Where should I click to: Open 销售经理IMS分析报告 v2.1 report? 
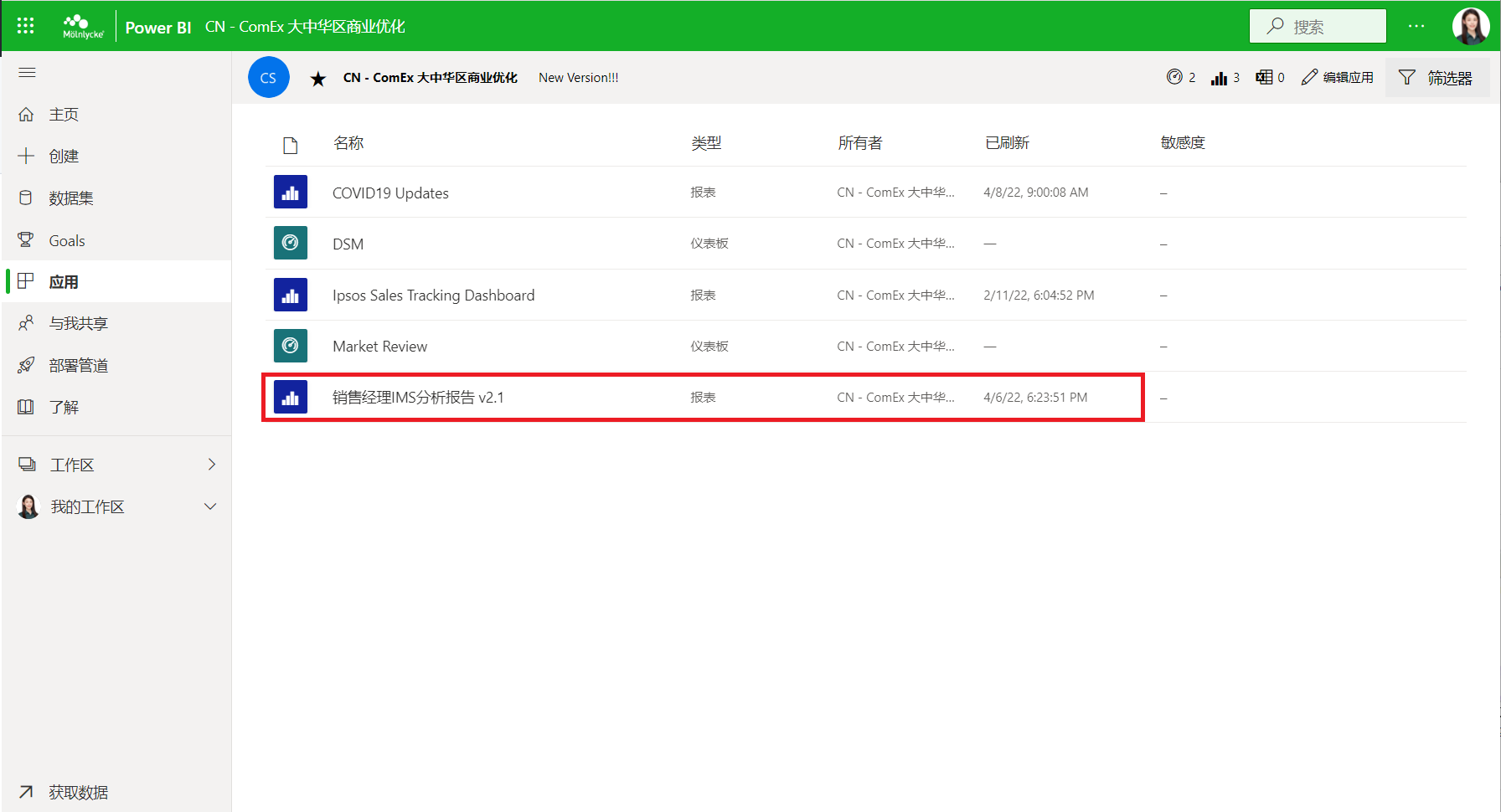pos(418,398)
